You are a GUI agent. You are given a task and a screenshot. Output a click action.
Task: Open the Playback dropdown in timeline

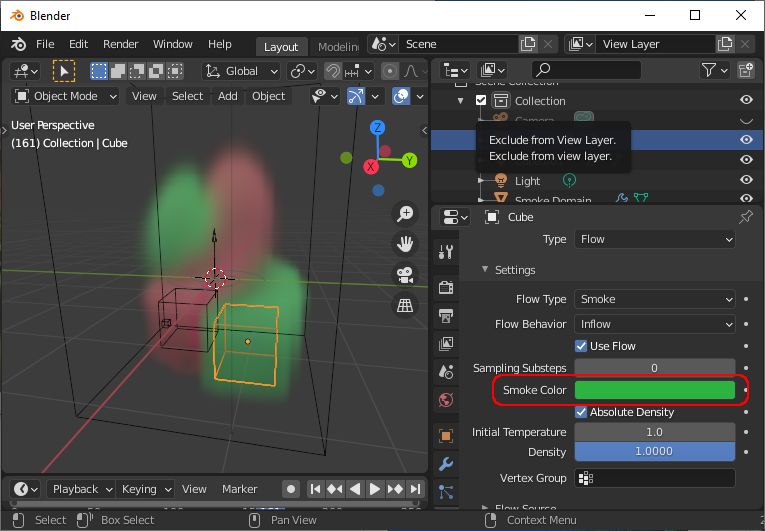point(81,489)
